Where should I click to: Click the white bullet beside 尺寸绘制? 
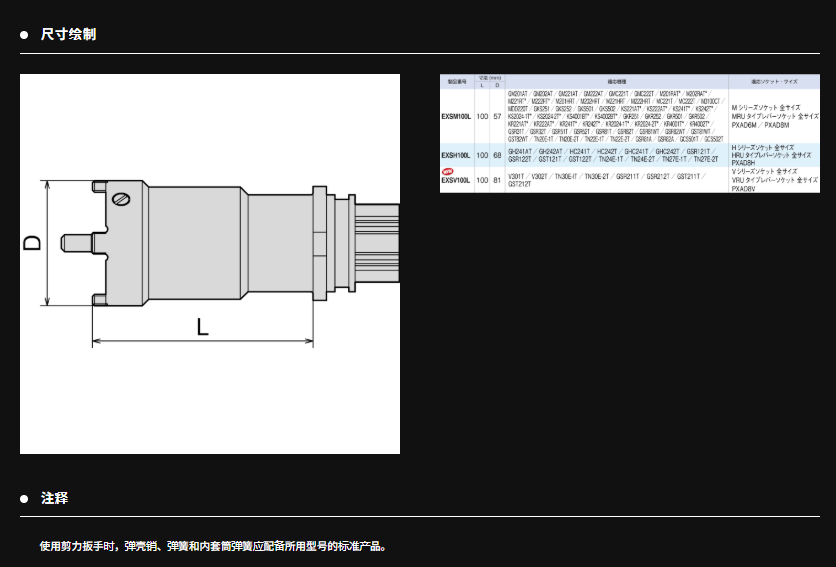24,35
